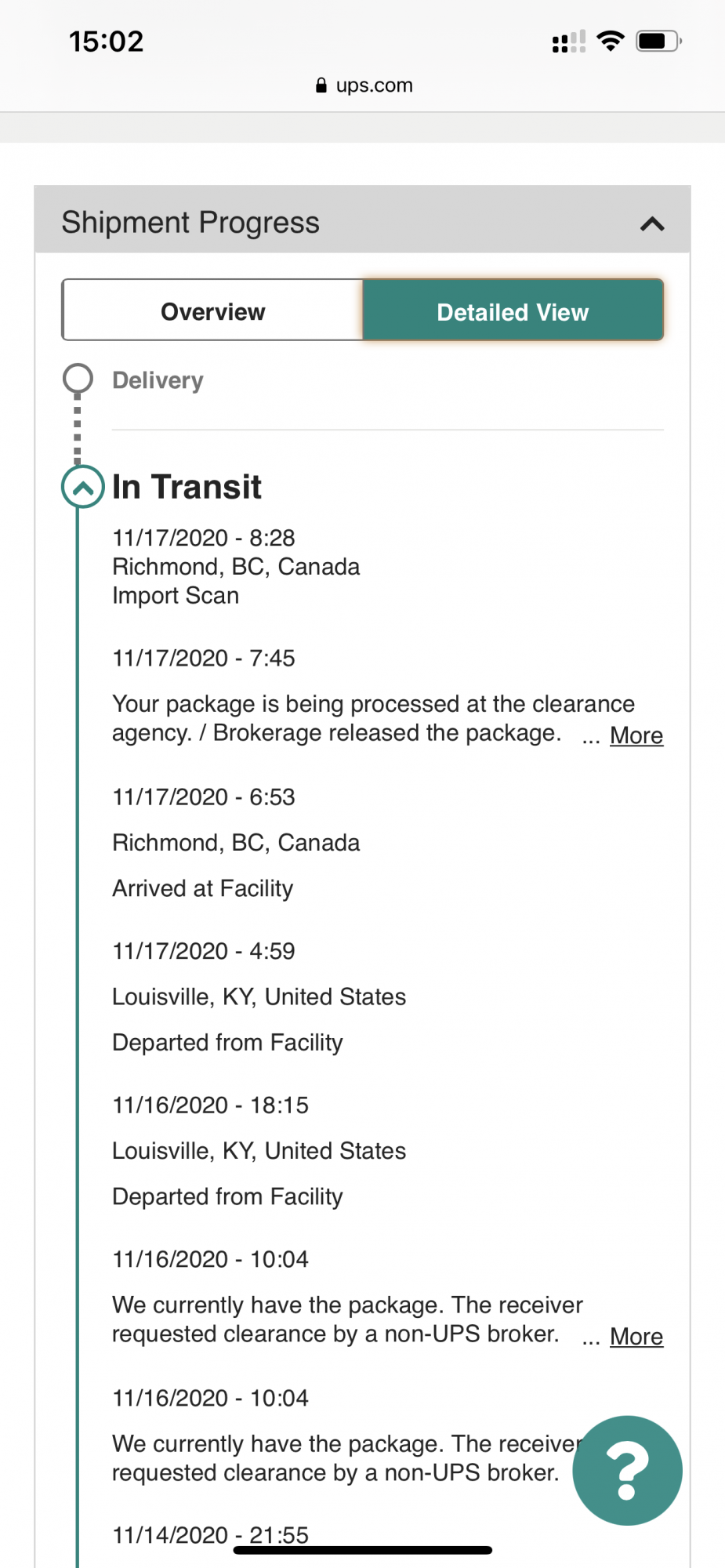The width and height of the screenshot is (725, 1568).
Task: Tap the lock icon beside ups.com
Action: pyautogui.click(x=321, y=85)
